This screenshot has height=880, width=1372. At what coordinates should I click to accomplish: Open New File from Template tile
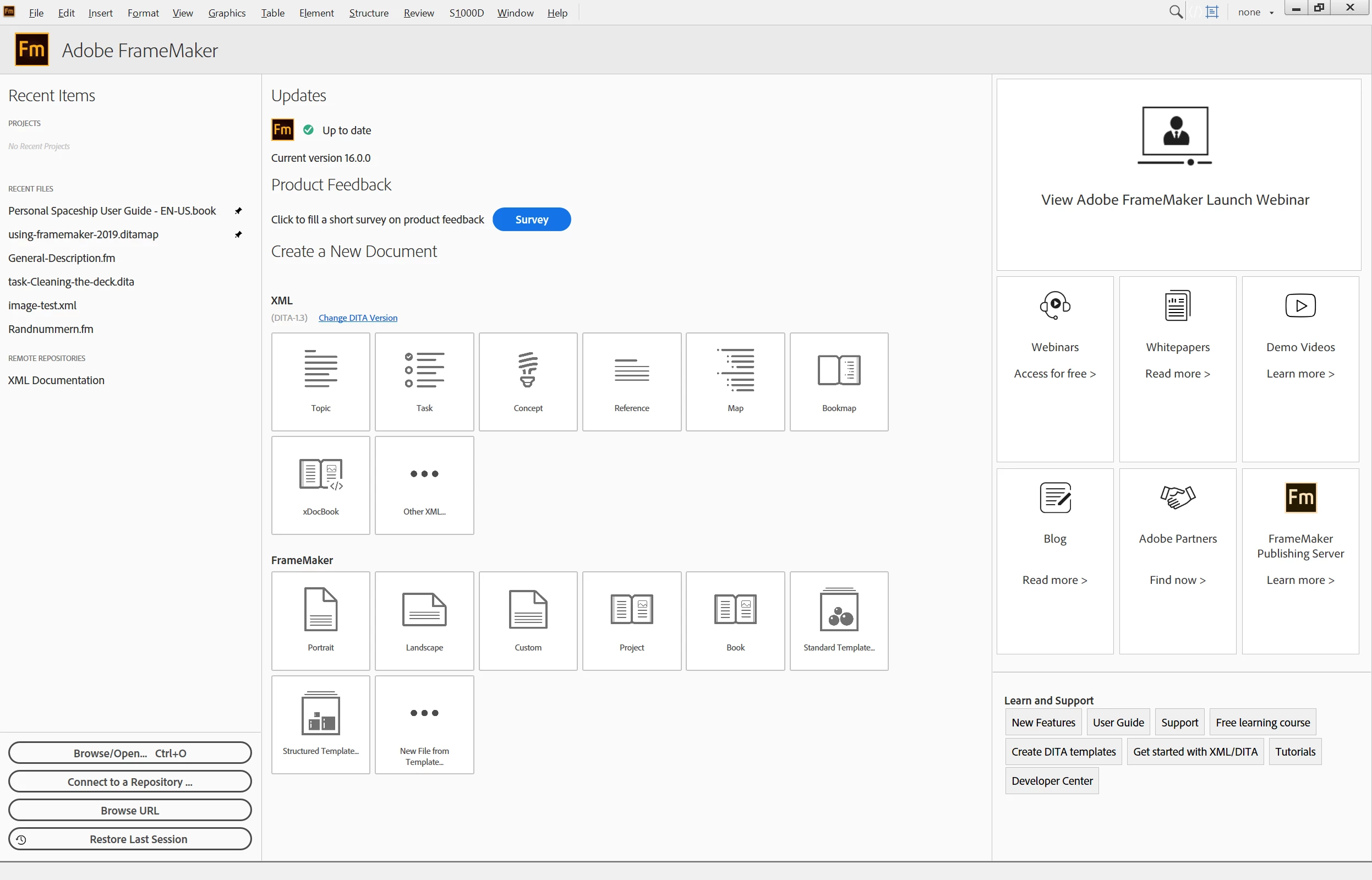(424, 724)
